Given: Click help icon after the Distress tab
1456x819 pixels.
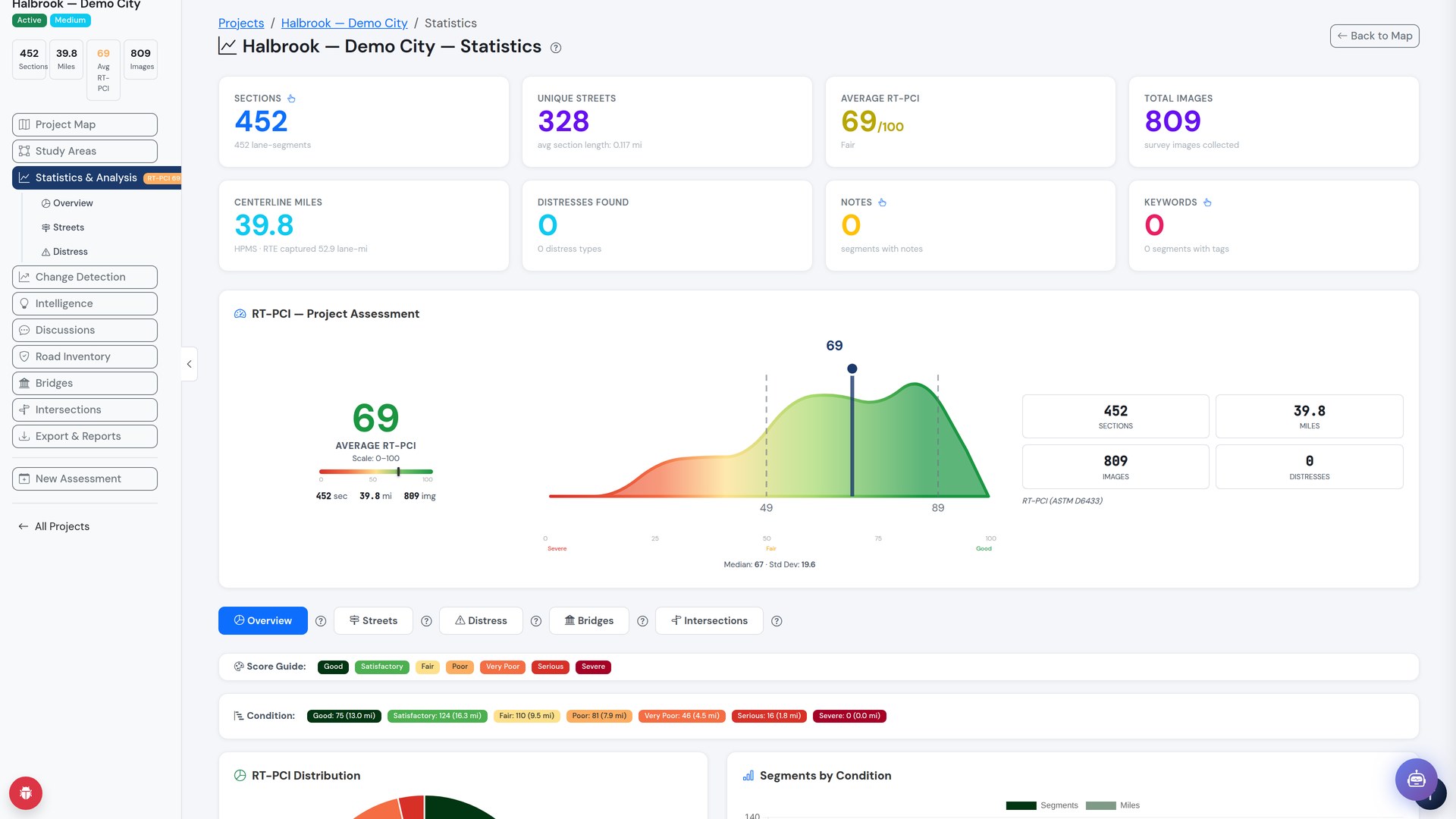Looking at the screenshot, I should pos(536,621).
